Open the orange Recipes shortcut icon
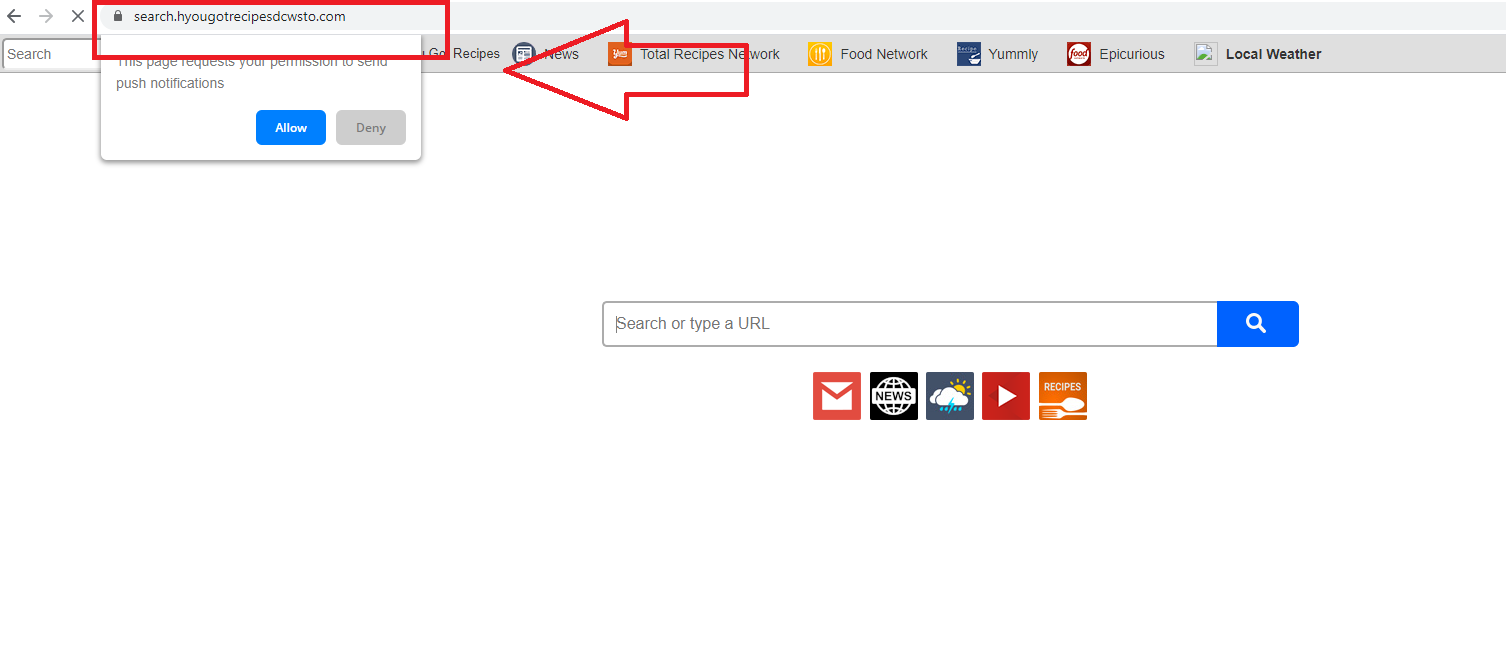 pyautogui.click(x=1063, y=396)
